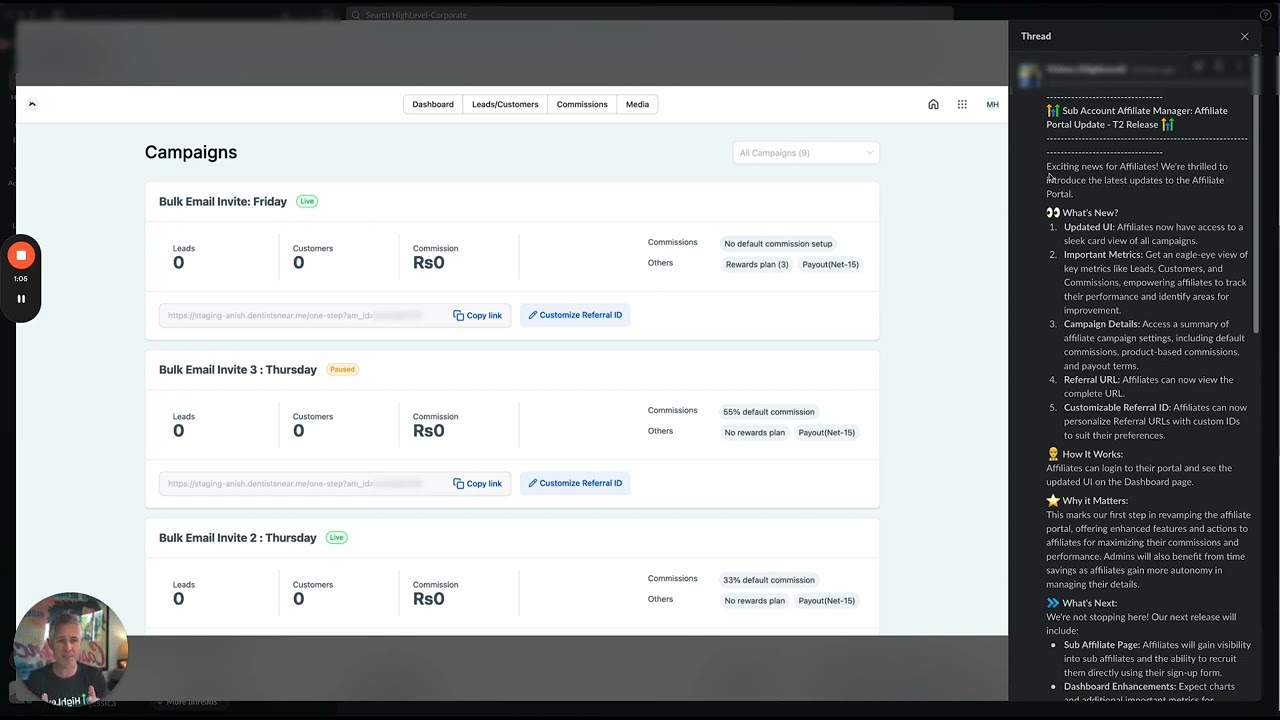Expand the All Campaigns (9) dropdown
Viewport: 1280px width, 720px height.
pos(806,153)
